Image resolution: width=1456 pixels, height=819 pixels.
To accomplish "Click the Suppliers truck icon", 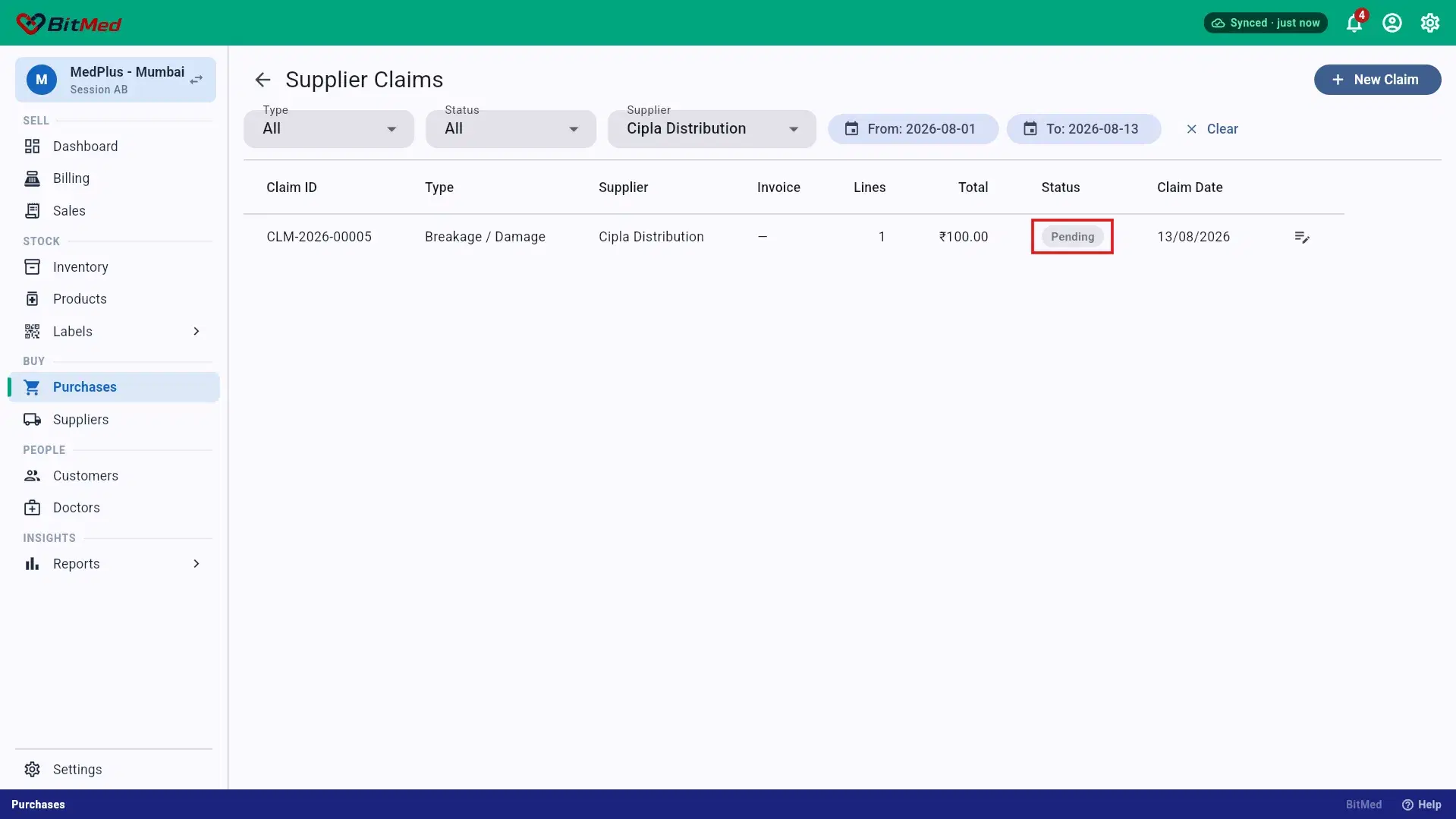I will tap(32, 420).
